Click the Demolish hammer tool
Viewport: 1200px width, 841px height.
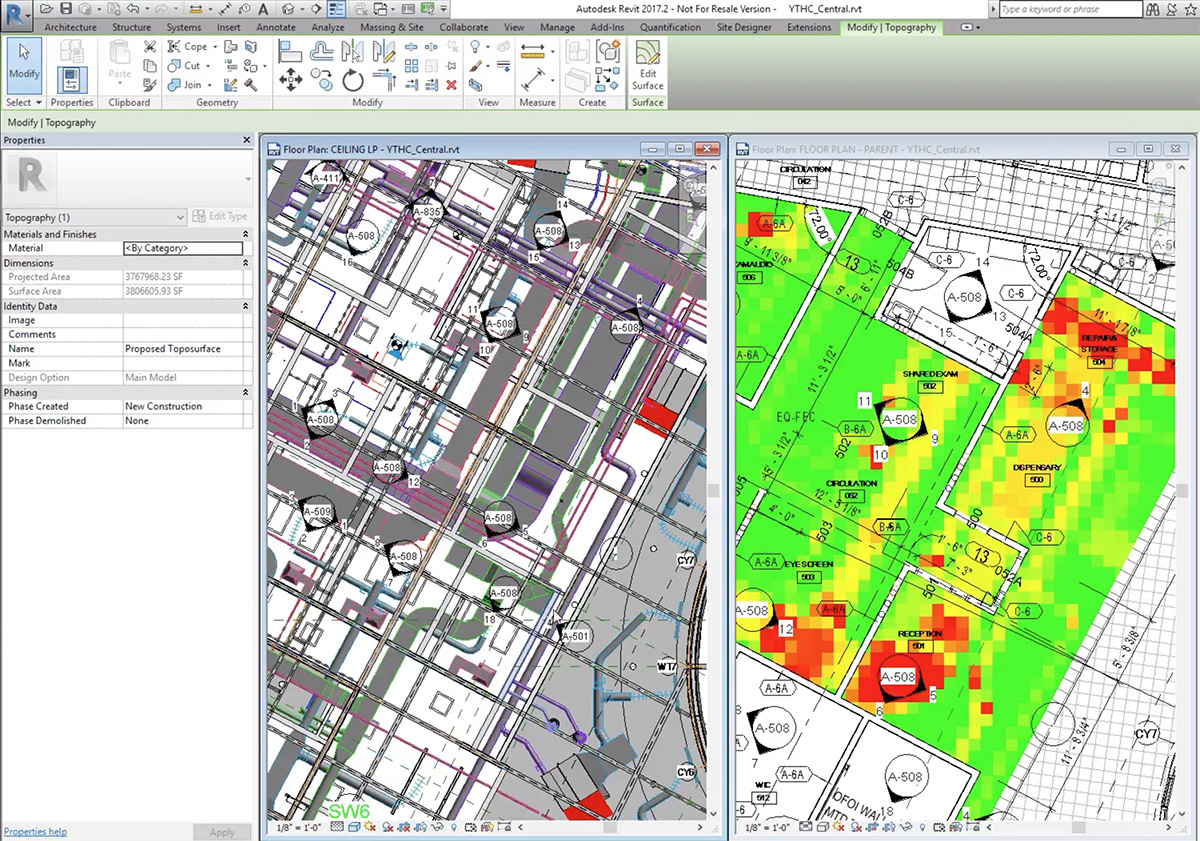pyautogui.click(x=250, y=85)
